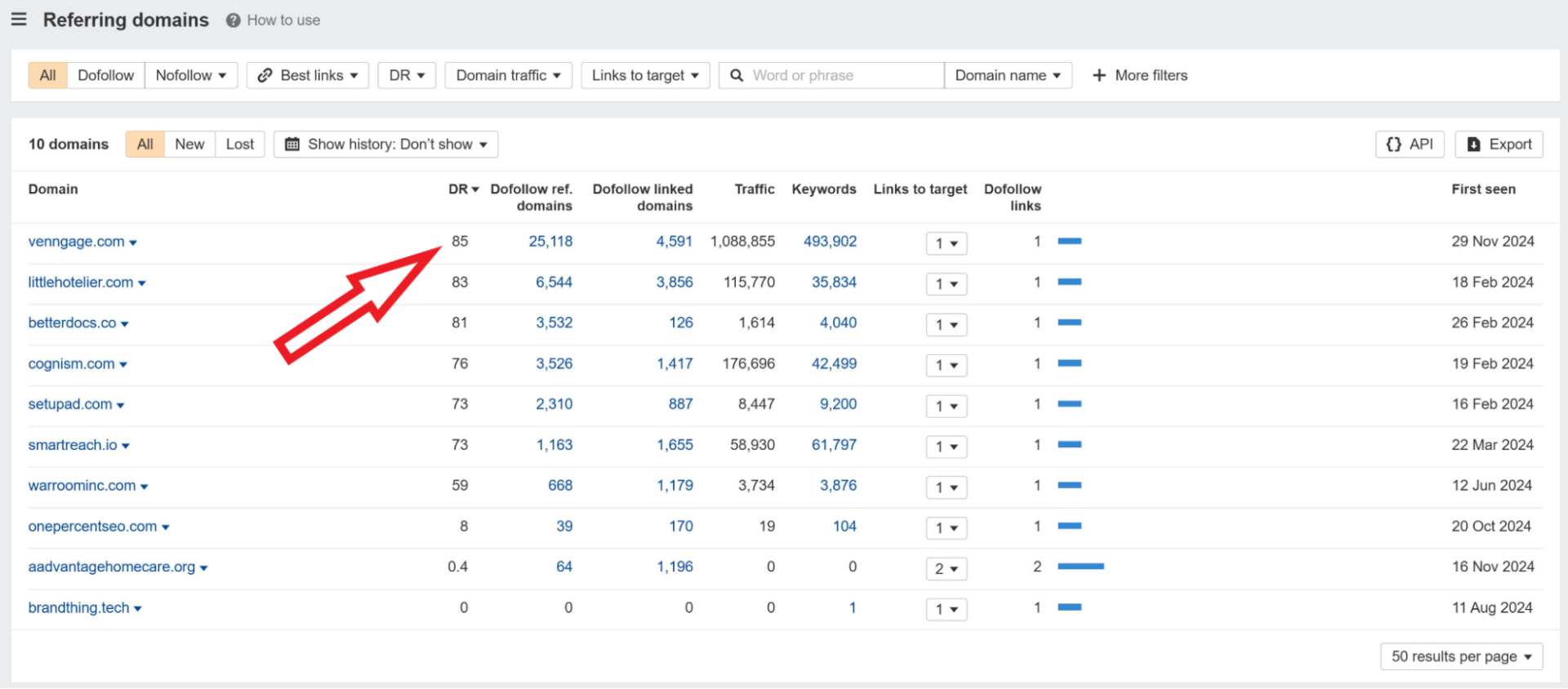The width and height of the screenshot is (1568, 689).
Task: Open the aadvantagehomecare.org domain link
Action: pyautogui.click(x=112, y=567)
